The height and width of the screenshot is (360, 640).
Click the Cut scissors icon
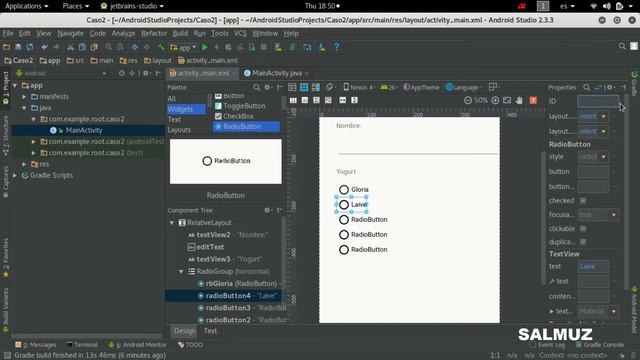click(x=70, y=47)
